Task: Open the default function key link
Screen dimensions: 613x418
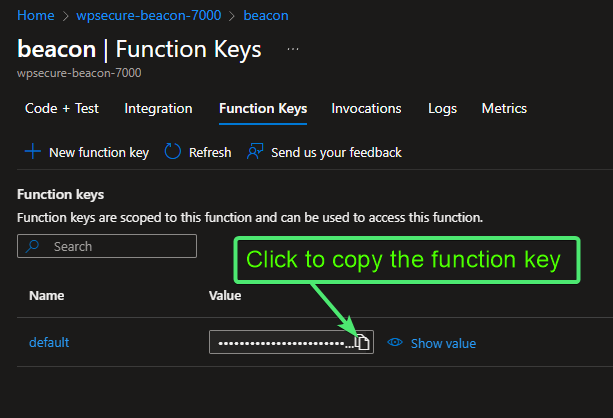Action: pyautogui.click(x=49, y=343)
